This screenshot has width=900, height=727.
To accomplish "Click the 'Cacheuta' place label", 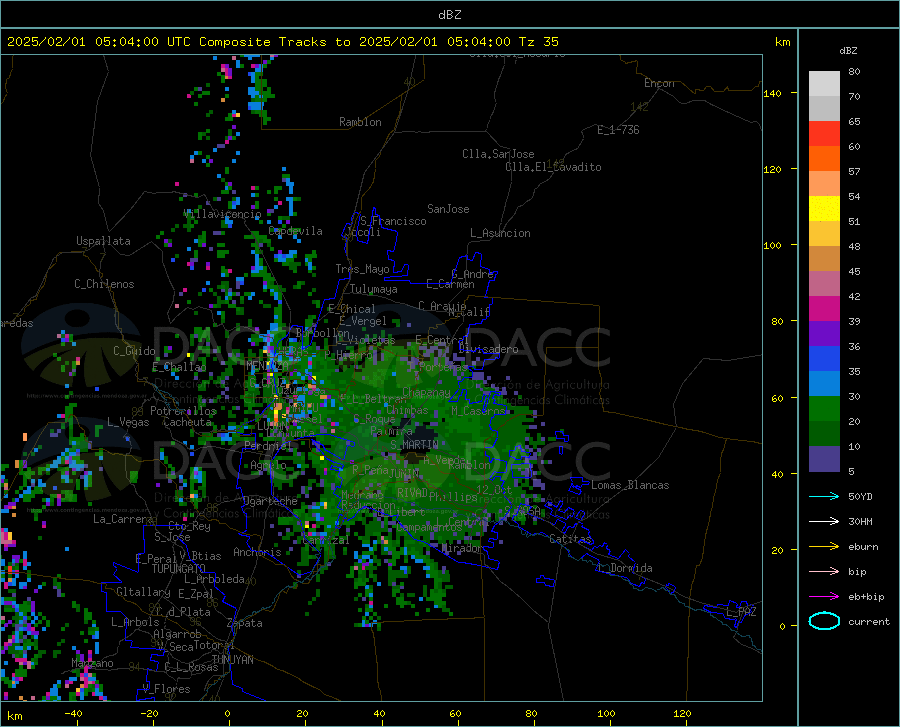I will (187, 422).
